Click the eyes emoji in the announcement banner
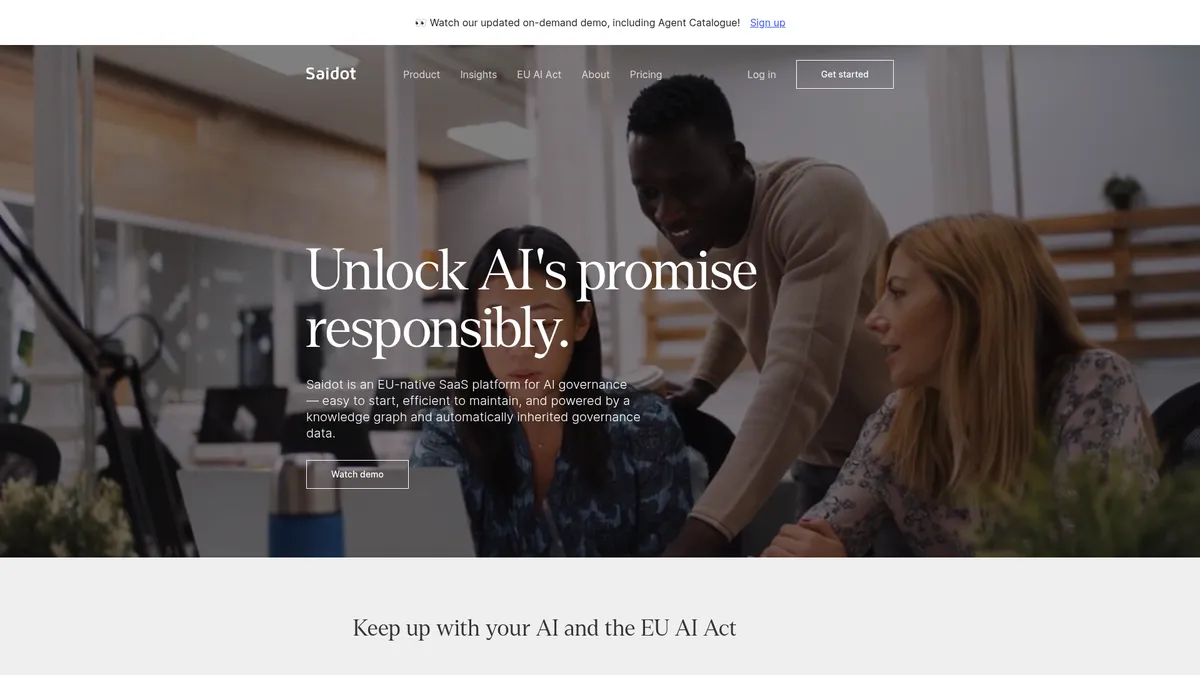1200x675 pixels. [420, 23]
